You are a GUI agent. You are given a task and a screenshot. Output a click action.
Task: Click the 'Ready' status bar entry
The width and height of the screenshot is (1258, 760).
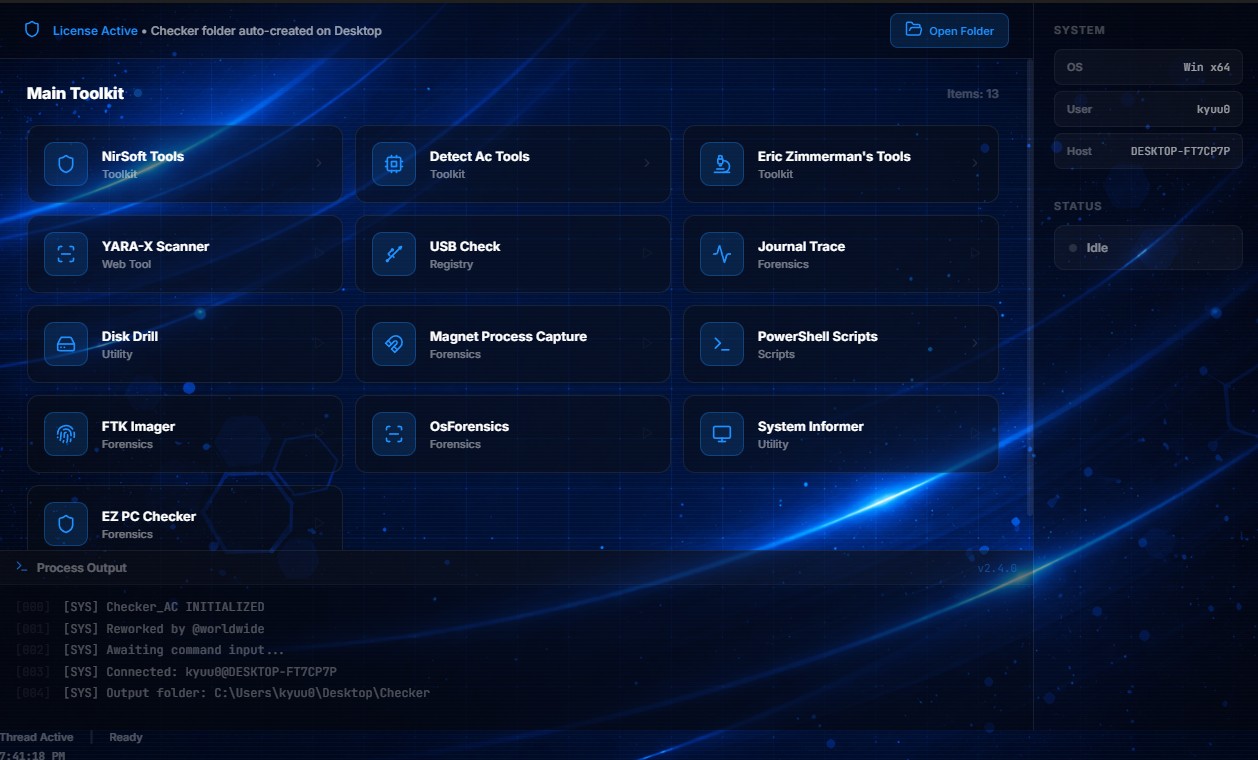click(x=126, y=737)
